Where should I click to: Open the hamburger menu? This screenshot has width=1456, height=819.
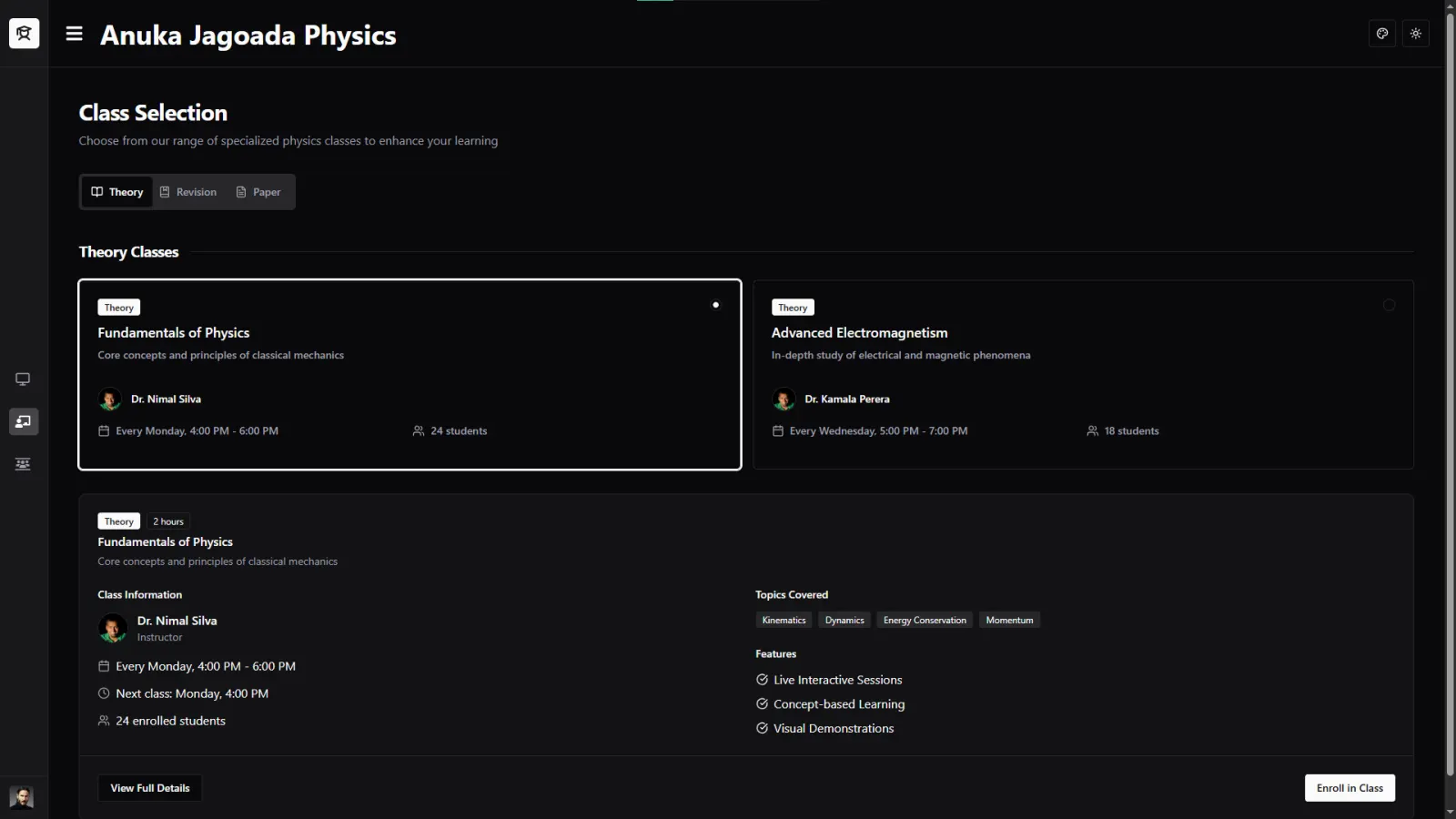click(75, 34)
